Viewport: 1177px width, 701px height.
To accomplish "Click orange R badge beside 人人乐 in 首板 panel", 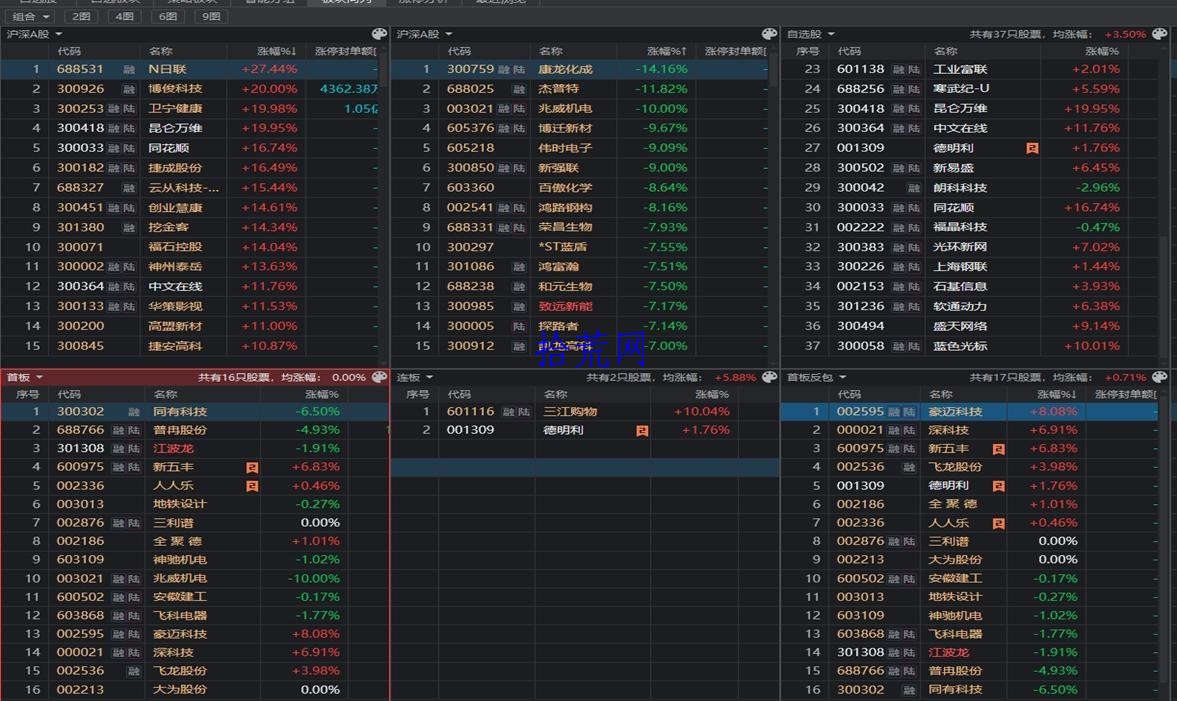I will (x=252, y=486).
